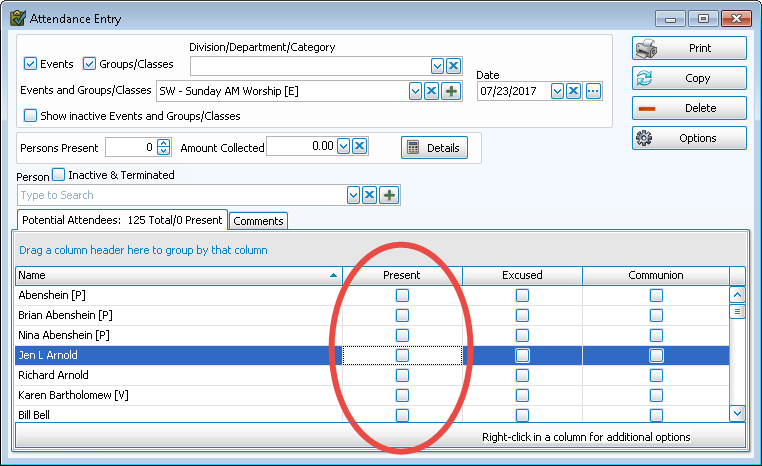762x466 pixels.
Task: Mark Jen L Arnold as Present
Action: pyautogui.click(x=402, y=355)
